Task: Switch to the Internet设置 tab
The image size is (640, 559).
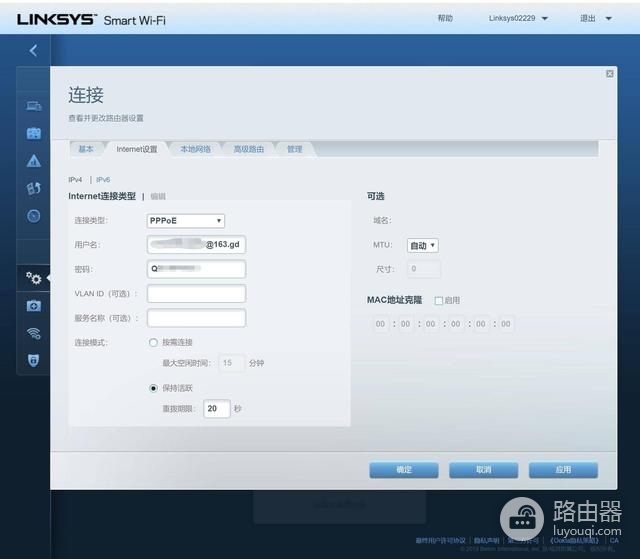Action: click(x=137, y=149)
